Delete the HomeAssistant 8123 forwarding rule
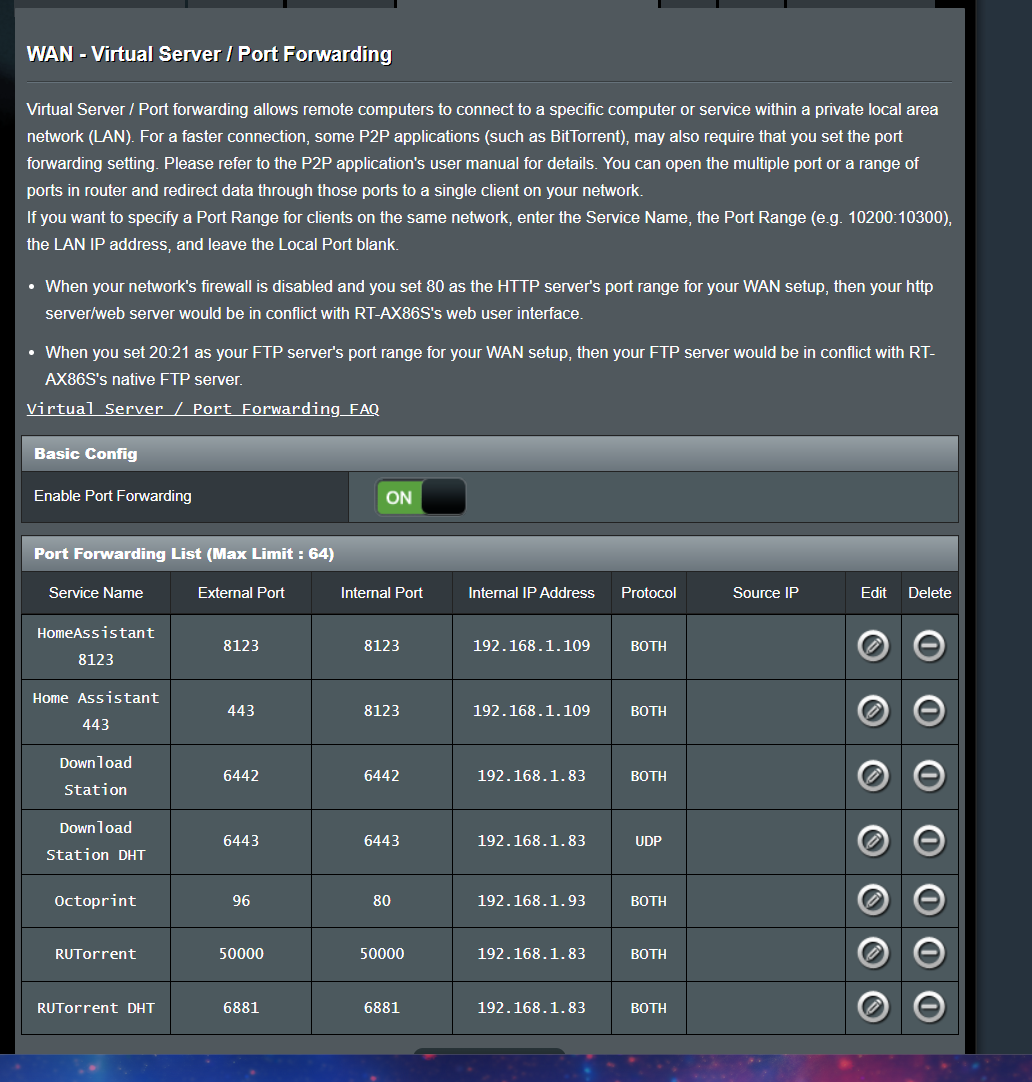The image size is (1032, 1082). coord(929,646)
